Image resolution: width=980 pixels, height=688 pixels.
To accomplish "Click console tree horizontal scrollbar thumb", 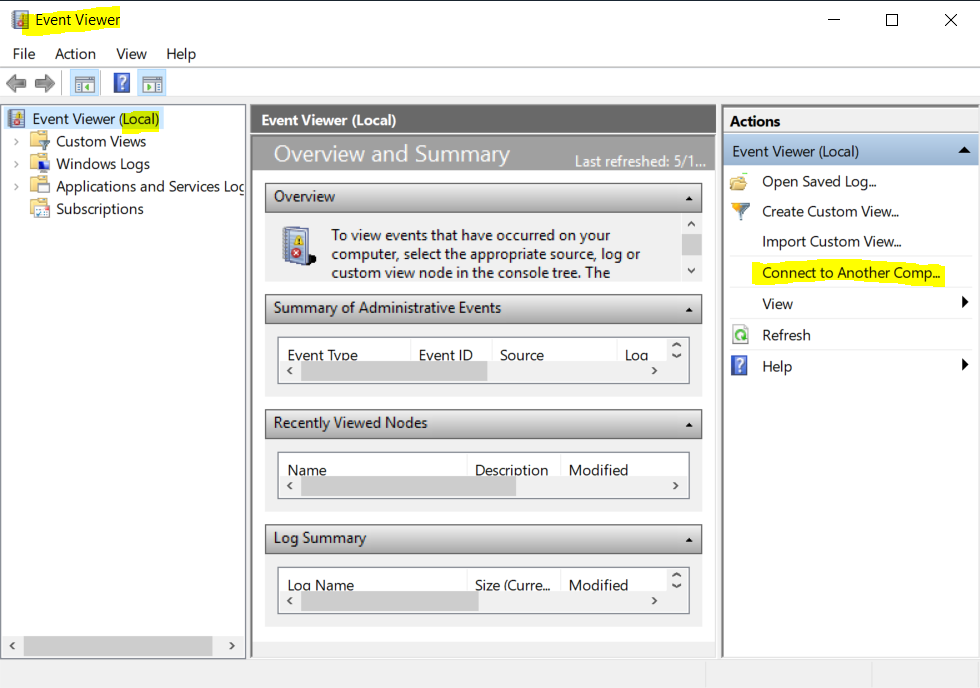I will [x=118, y=646].
